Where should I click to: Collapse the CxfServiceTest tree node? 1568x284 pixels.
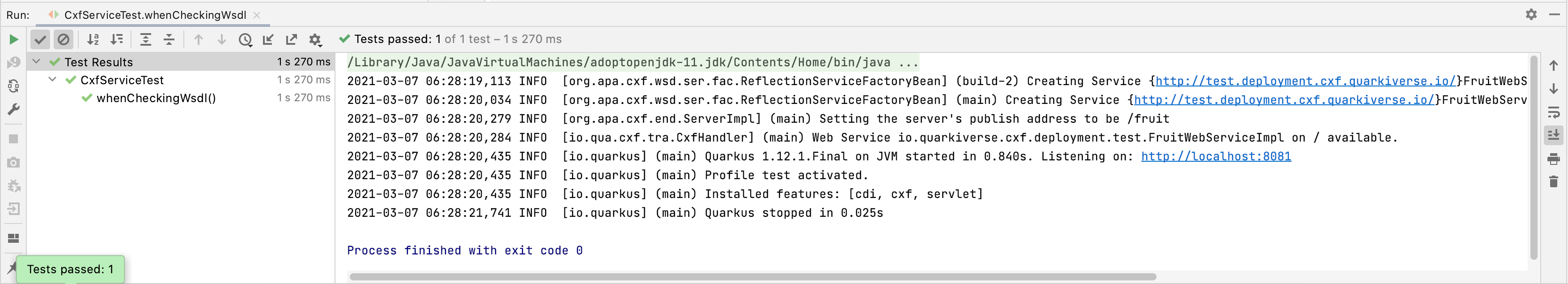[52, 80]
